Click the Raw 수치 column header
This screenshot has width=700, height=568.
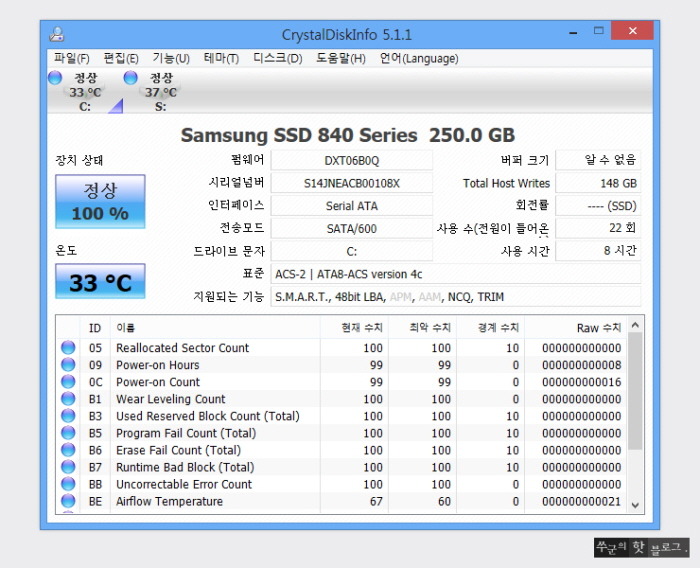(575, 328)
